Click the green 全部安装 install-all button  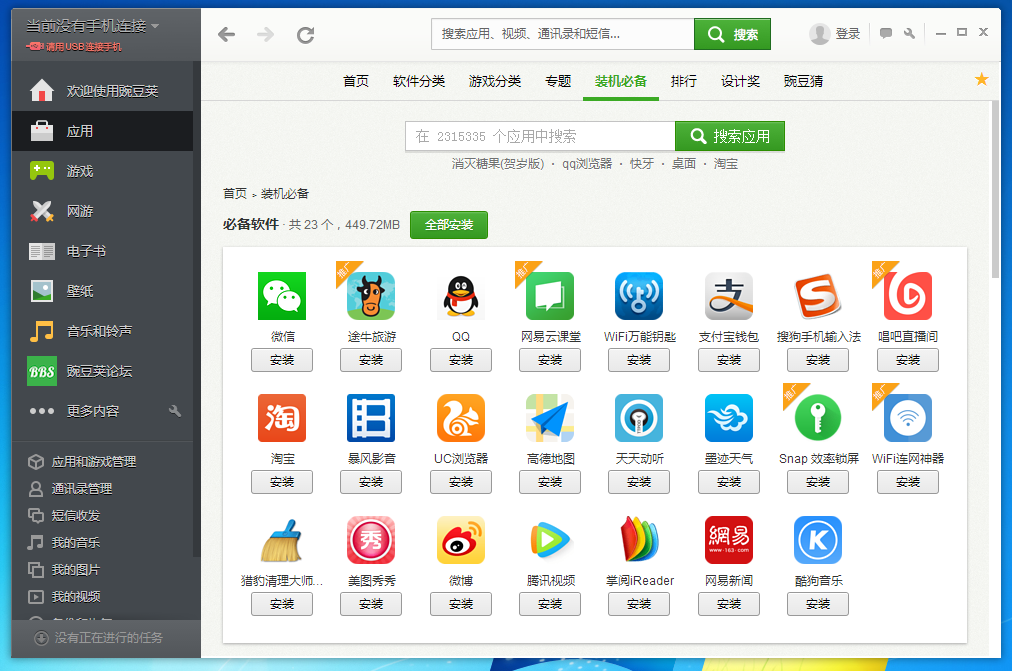447,224
